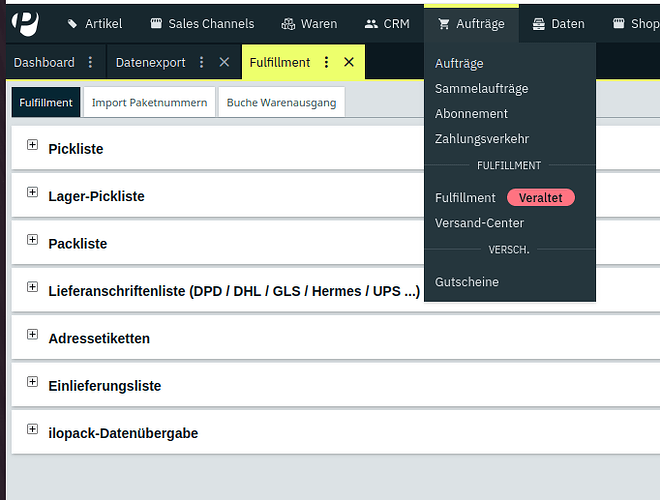Switch to Buche Warenausgang tab

(282, 102)
